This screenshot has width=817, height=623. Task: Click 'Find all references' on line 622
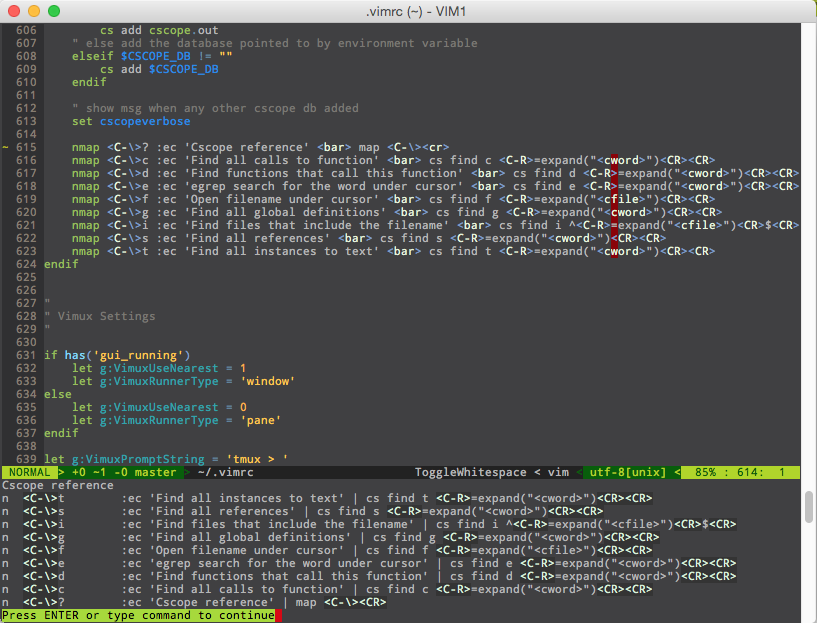point(257,239)
